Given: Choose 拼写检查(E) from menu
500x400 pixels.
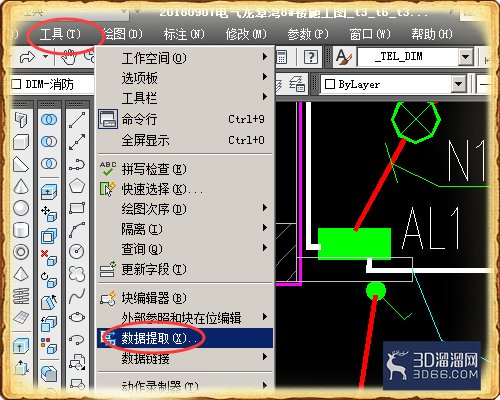Looking at the screenshot, I should 185,169.
